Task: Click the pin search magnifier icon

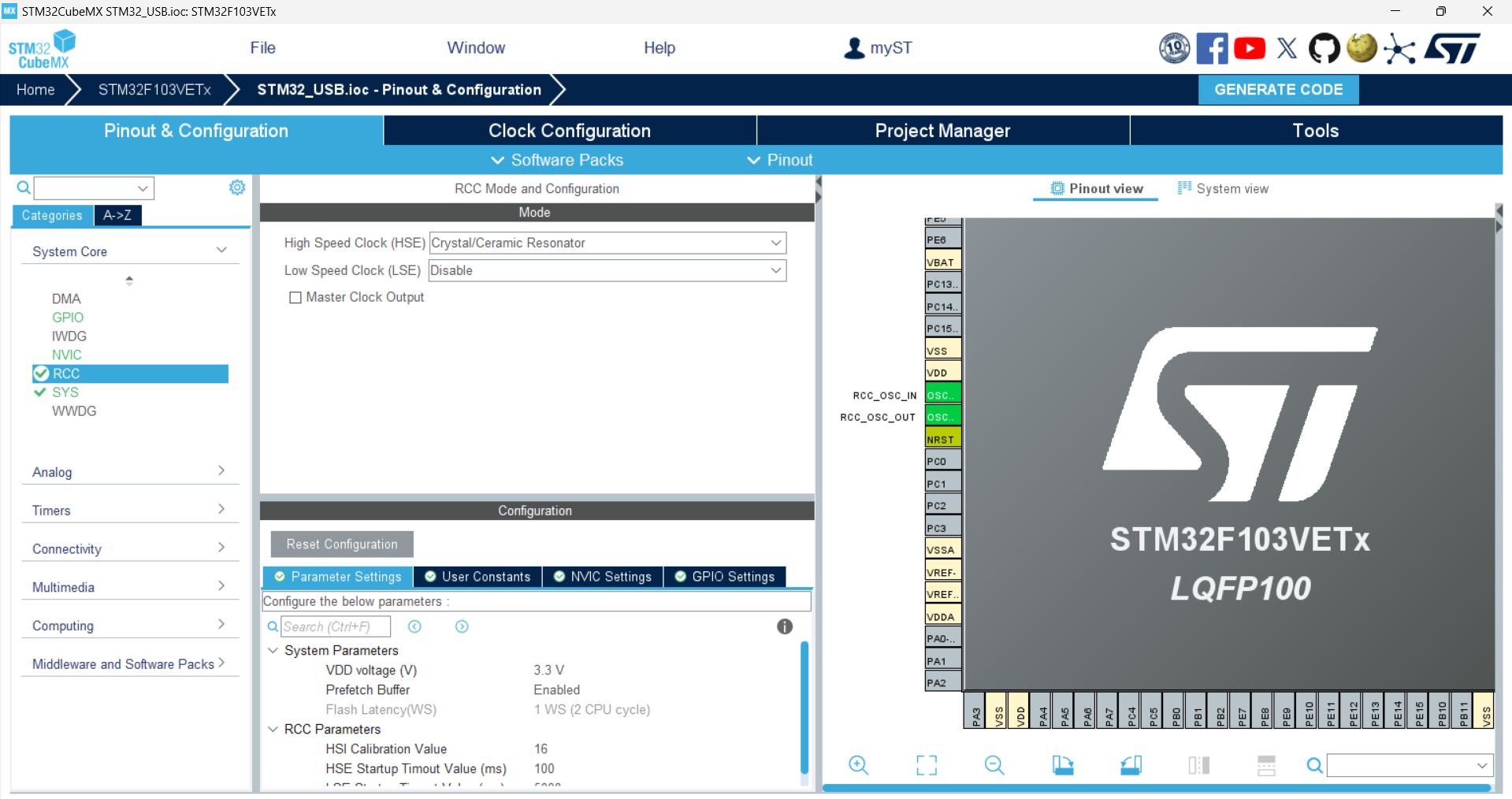Action: pos(1314,765)
